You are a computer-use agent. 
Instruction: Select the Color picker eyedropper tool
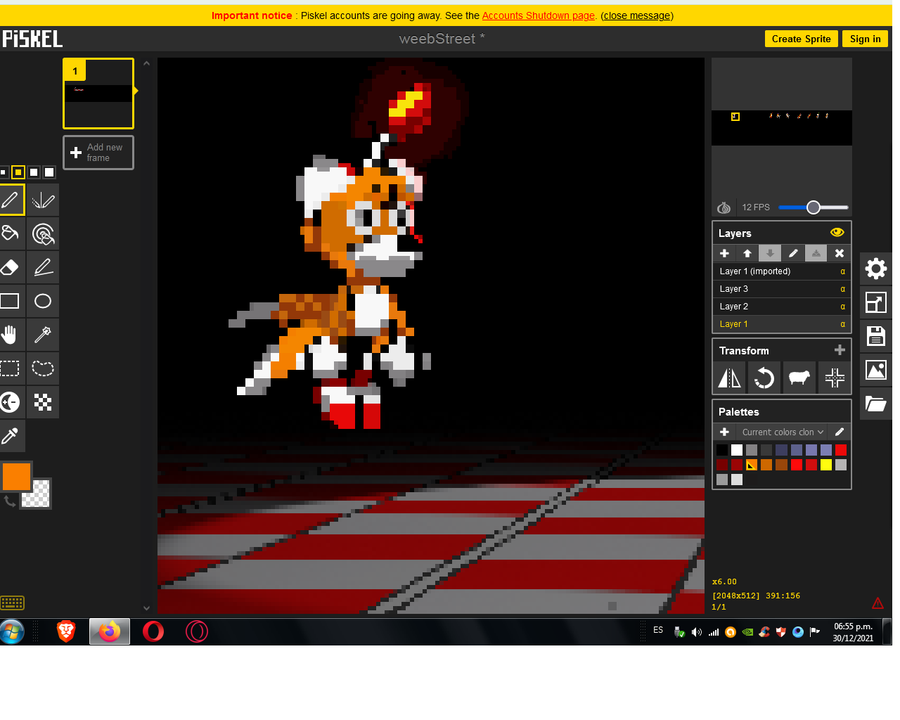11,435
